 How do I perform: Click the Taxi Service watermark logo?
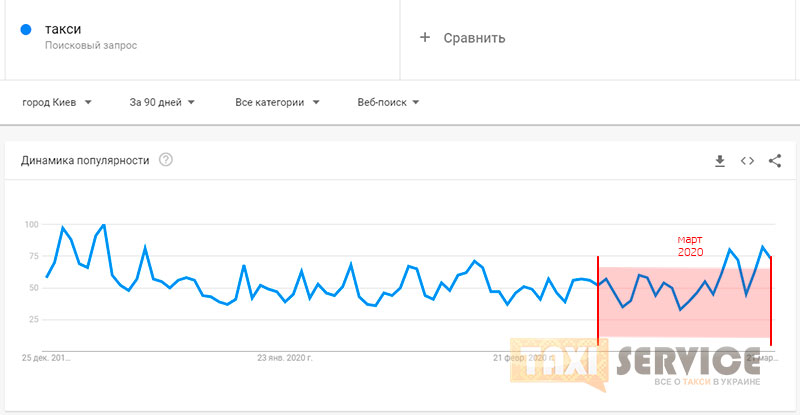click(x=635, y=365)
